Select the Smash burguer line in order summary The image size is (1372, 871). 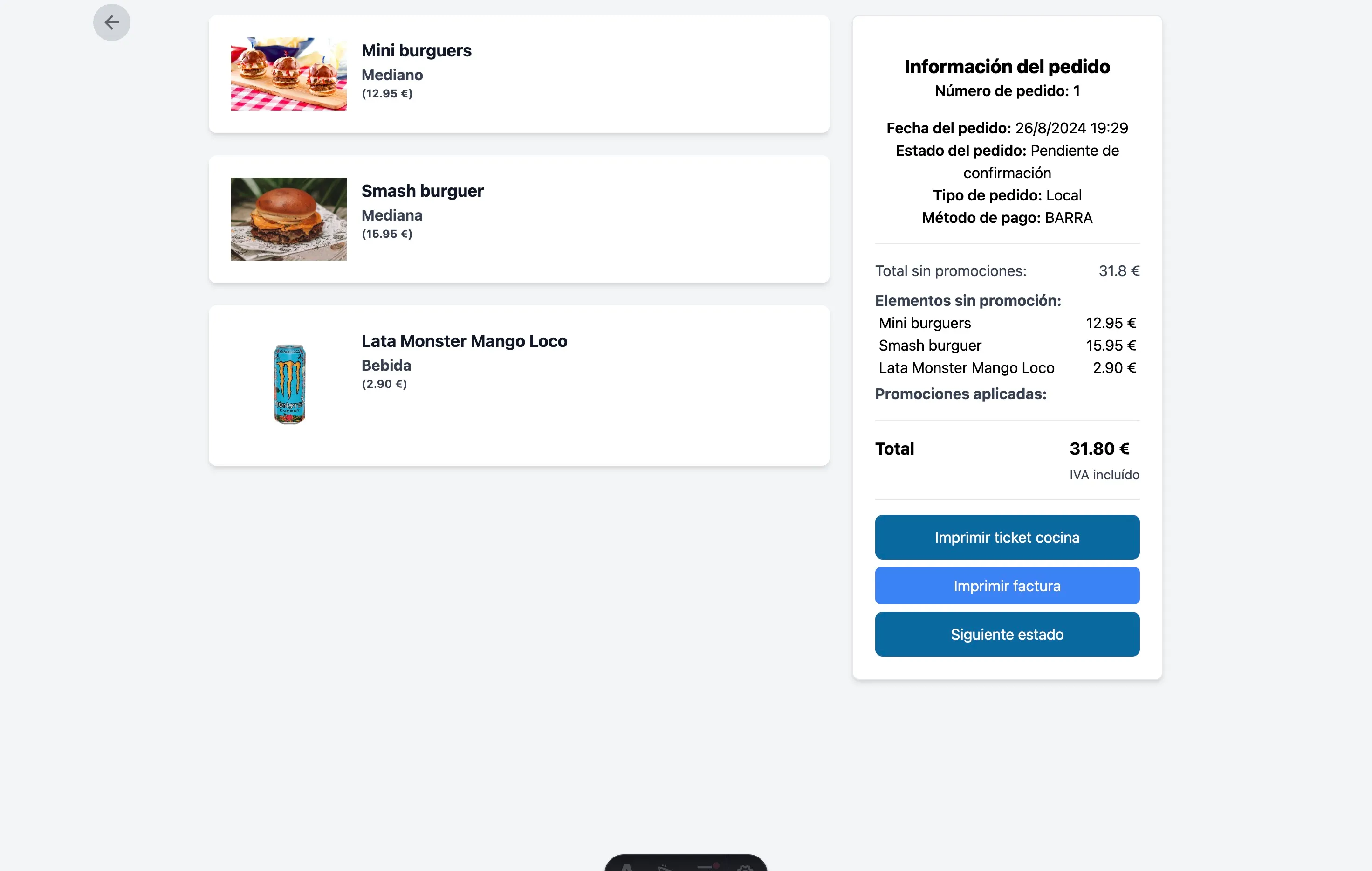point(929,346)
